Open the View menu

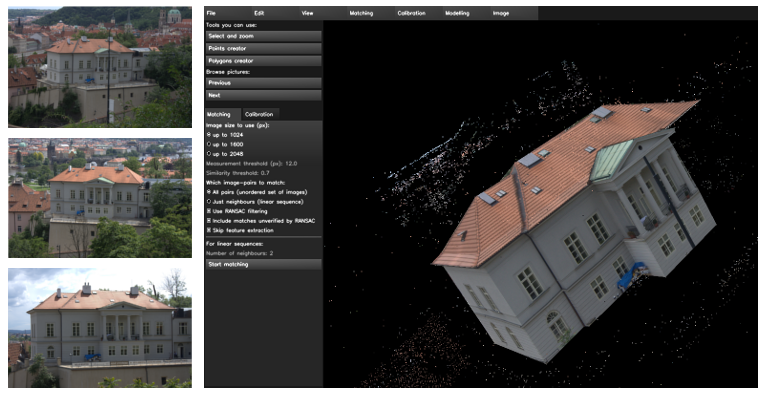[x=307, y=13]
